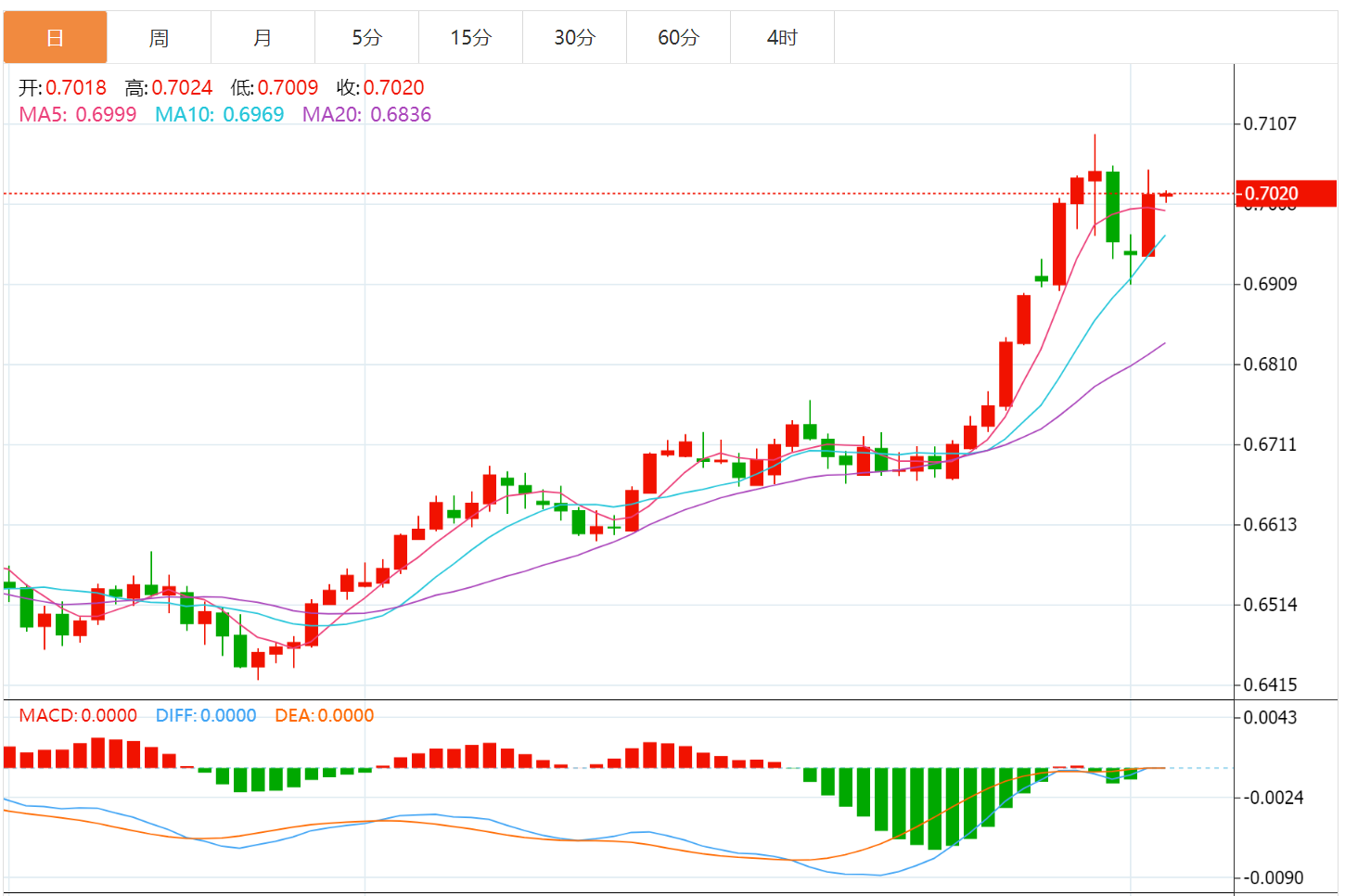1345x896 pixels.
Task: Click the 0.7107 price axis label
Action: [1270, 124]
